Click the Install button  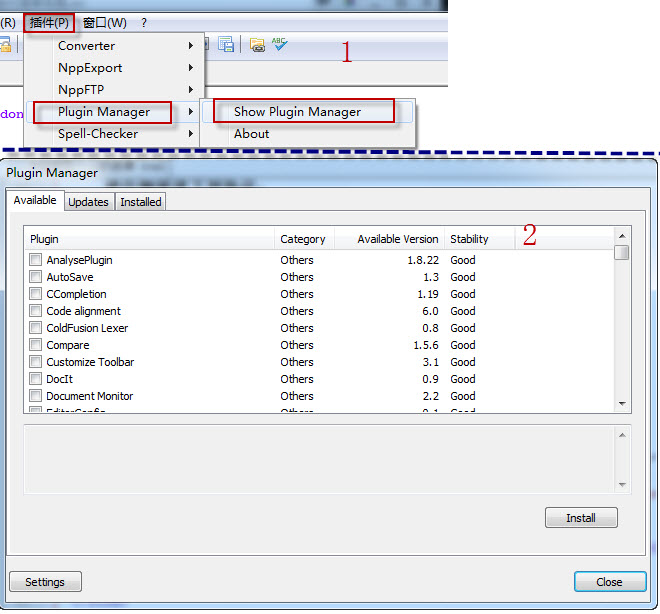(581, 518)
